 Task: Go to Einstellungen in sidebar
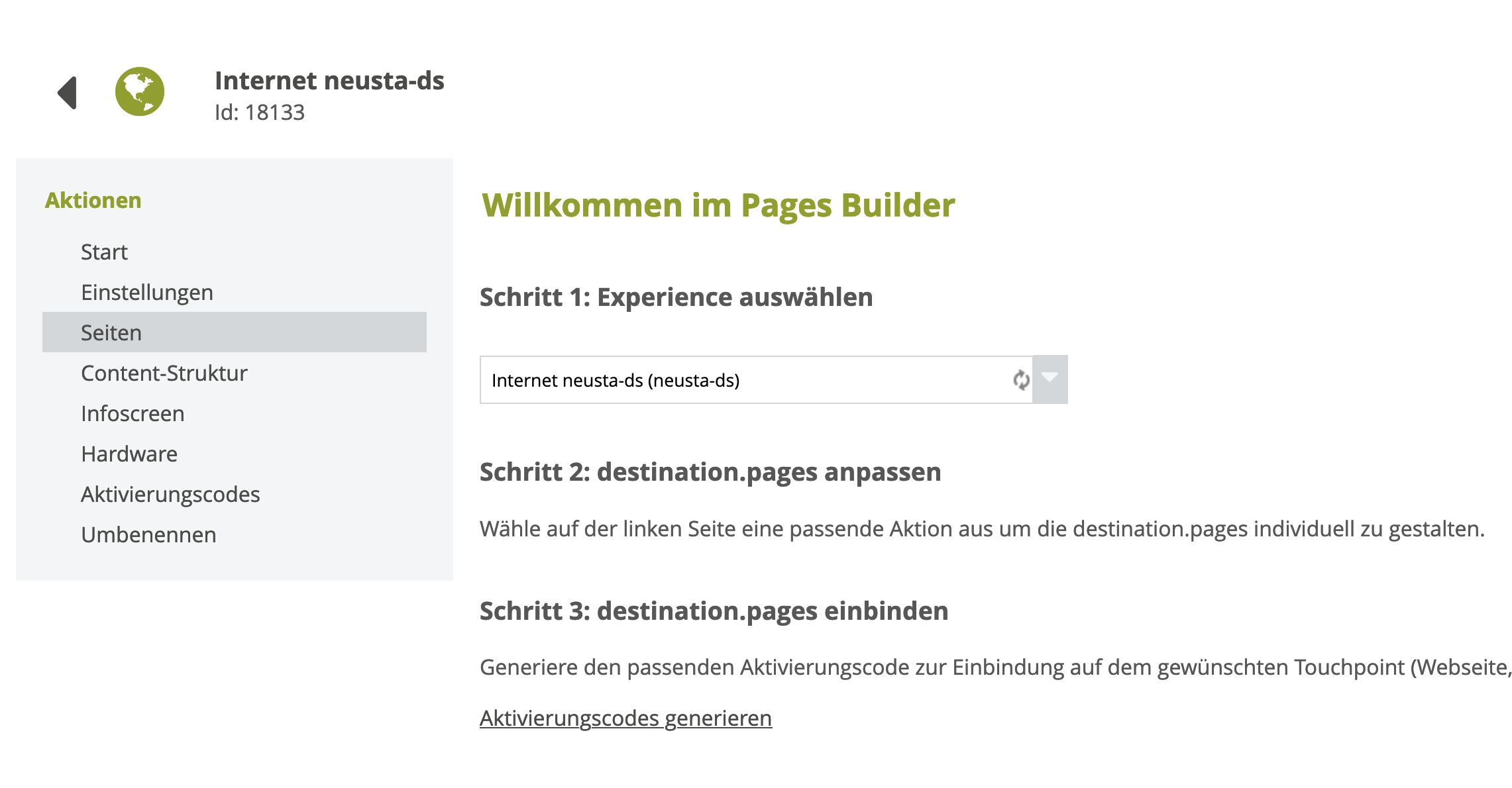(x=147, y=292)
